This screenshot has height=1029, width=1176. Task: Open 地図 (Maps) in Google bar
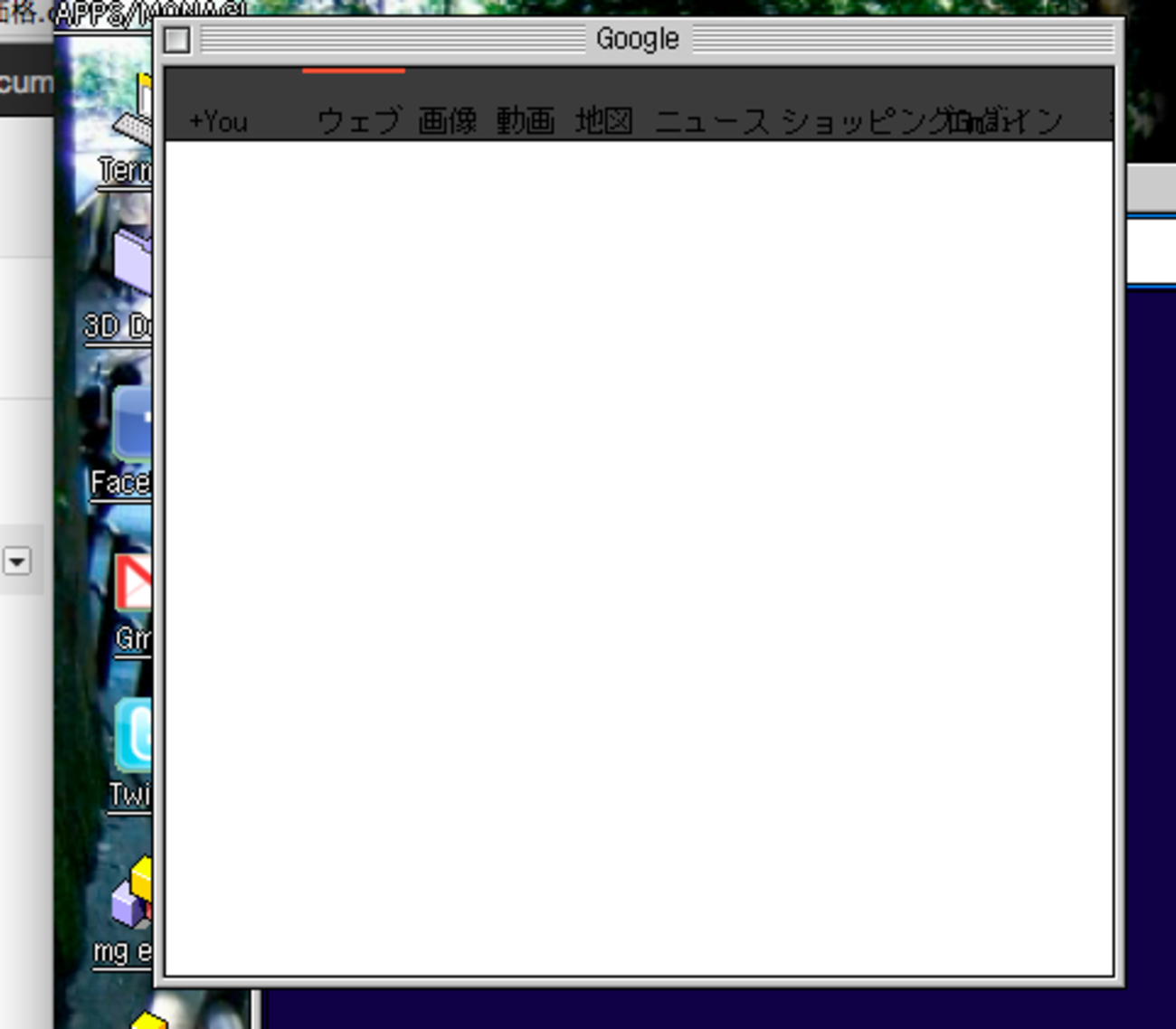pyautogui.click(x=604, y=121)
